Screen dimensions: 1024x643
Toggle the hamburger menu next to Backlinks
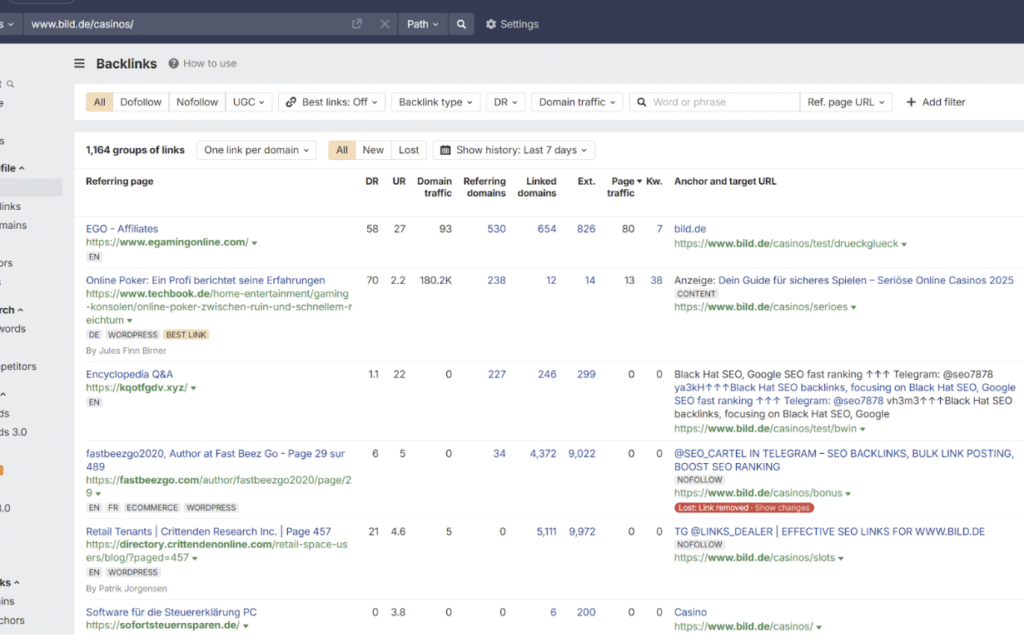[x=79, y=63]
